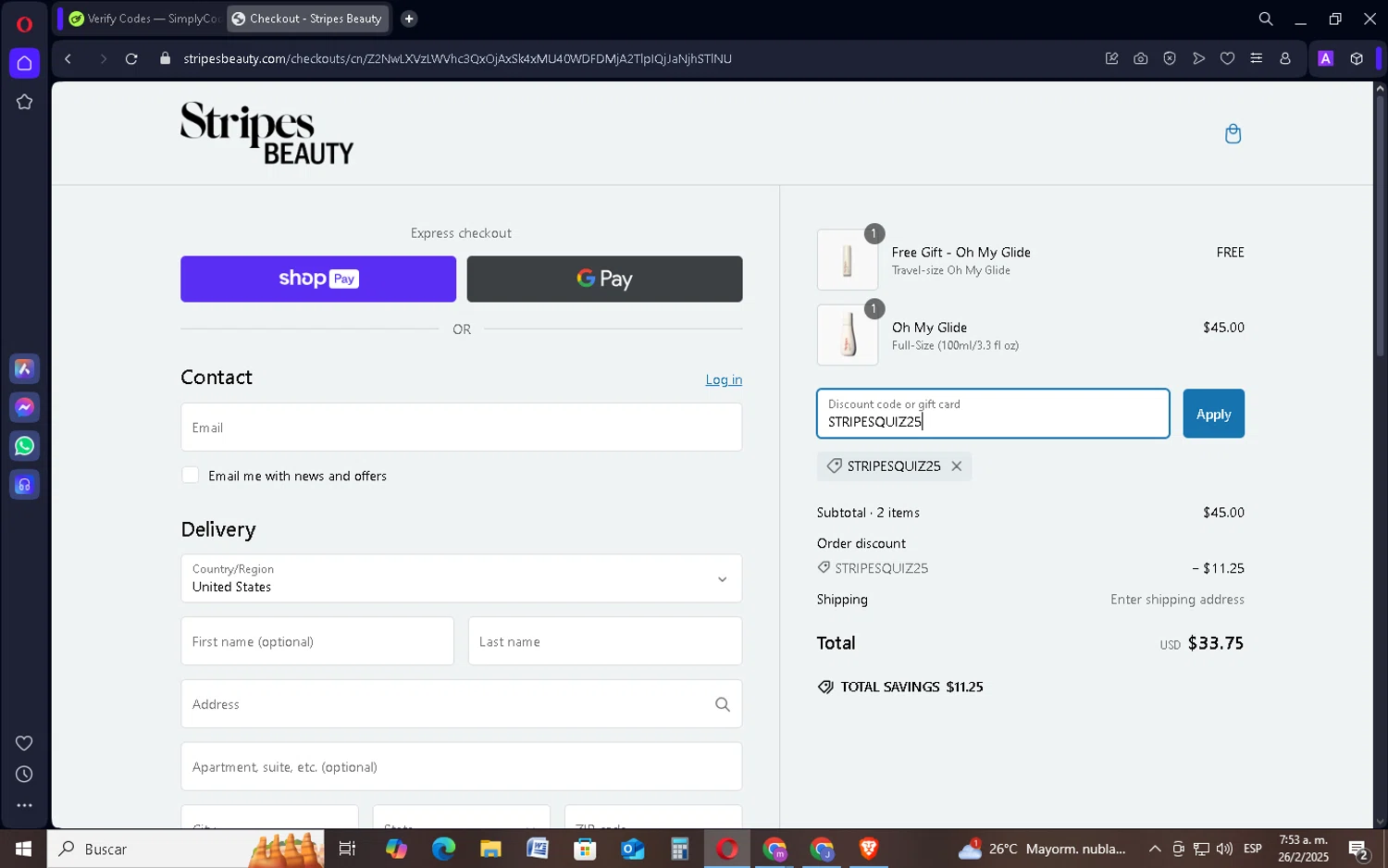Open history clock icon in sidebar
The width and height of the screenshot is (1388, 868).
[25, 775]
